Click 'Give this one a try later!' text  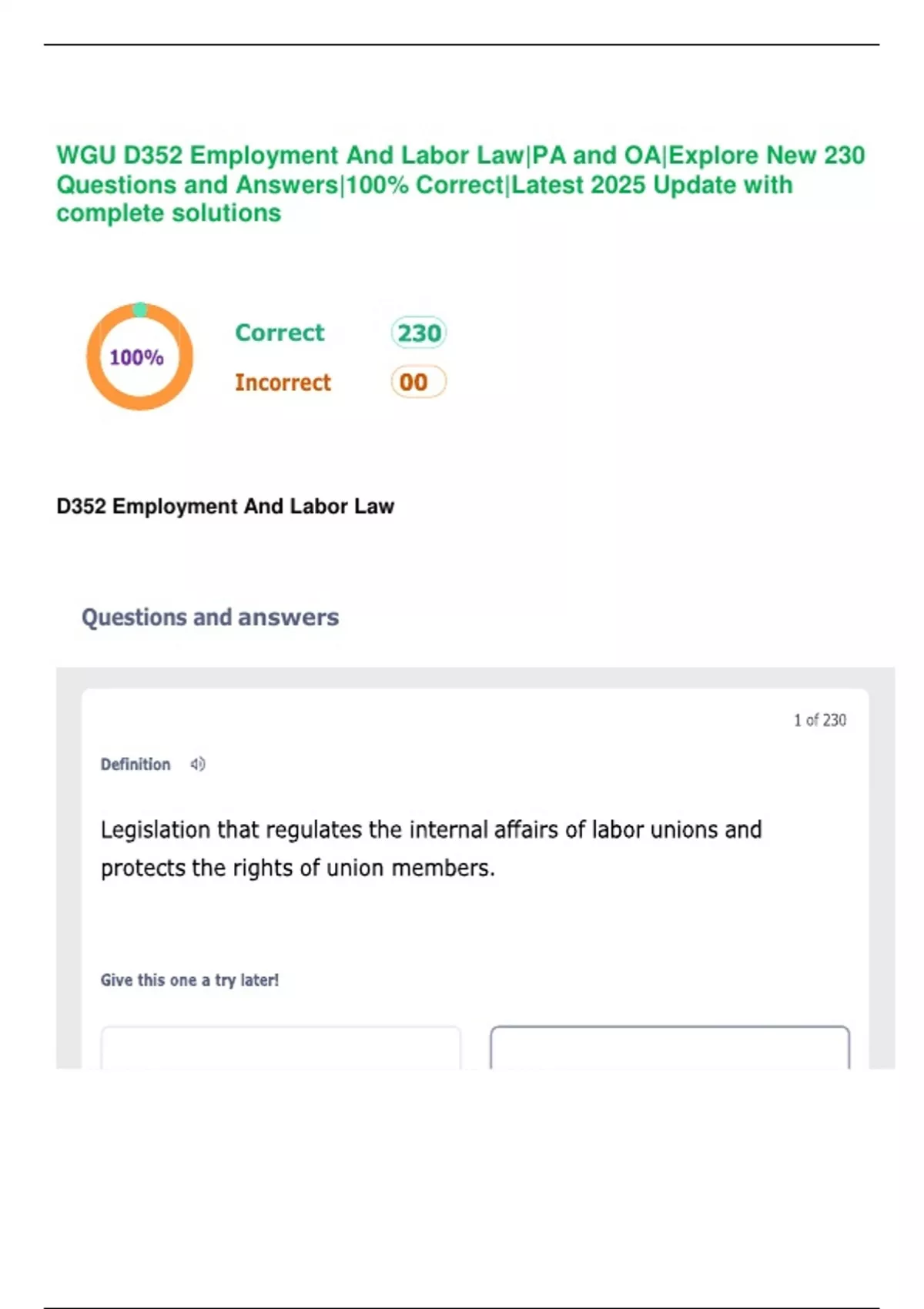click(x=189, y=980)
